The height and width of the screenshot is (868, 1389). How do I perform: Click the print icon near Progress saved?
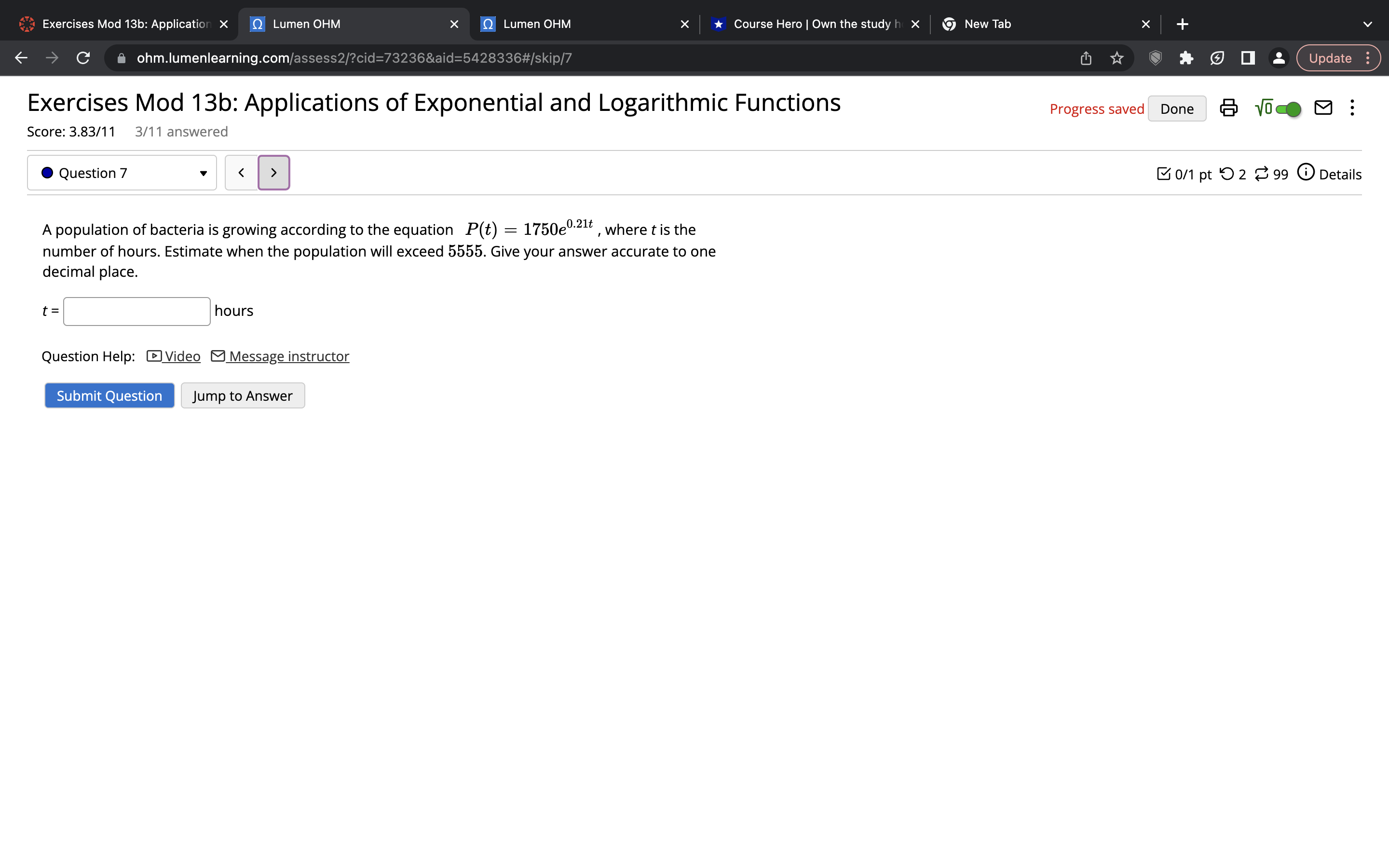(1228, 108)
